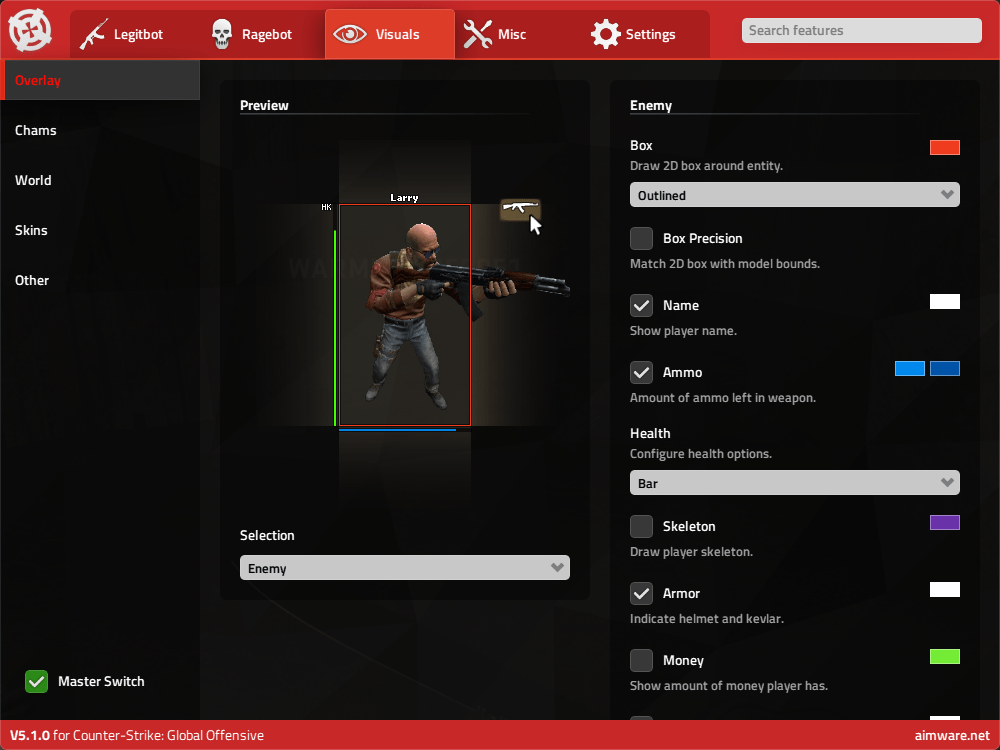Click the wrench icon on Misc tab
The height and width of the screenshot is (750, 1000).
(477, 34)
